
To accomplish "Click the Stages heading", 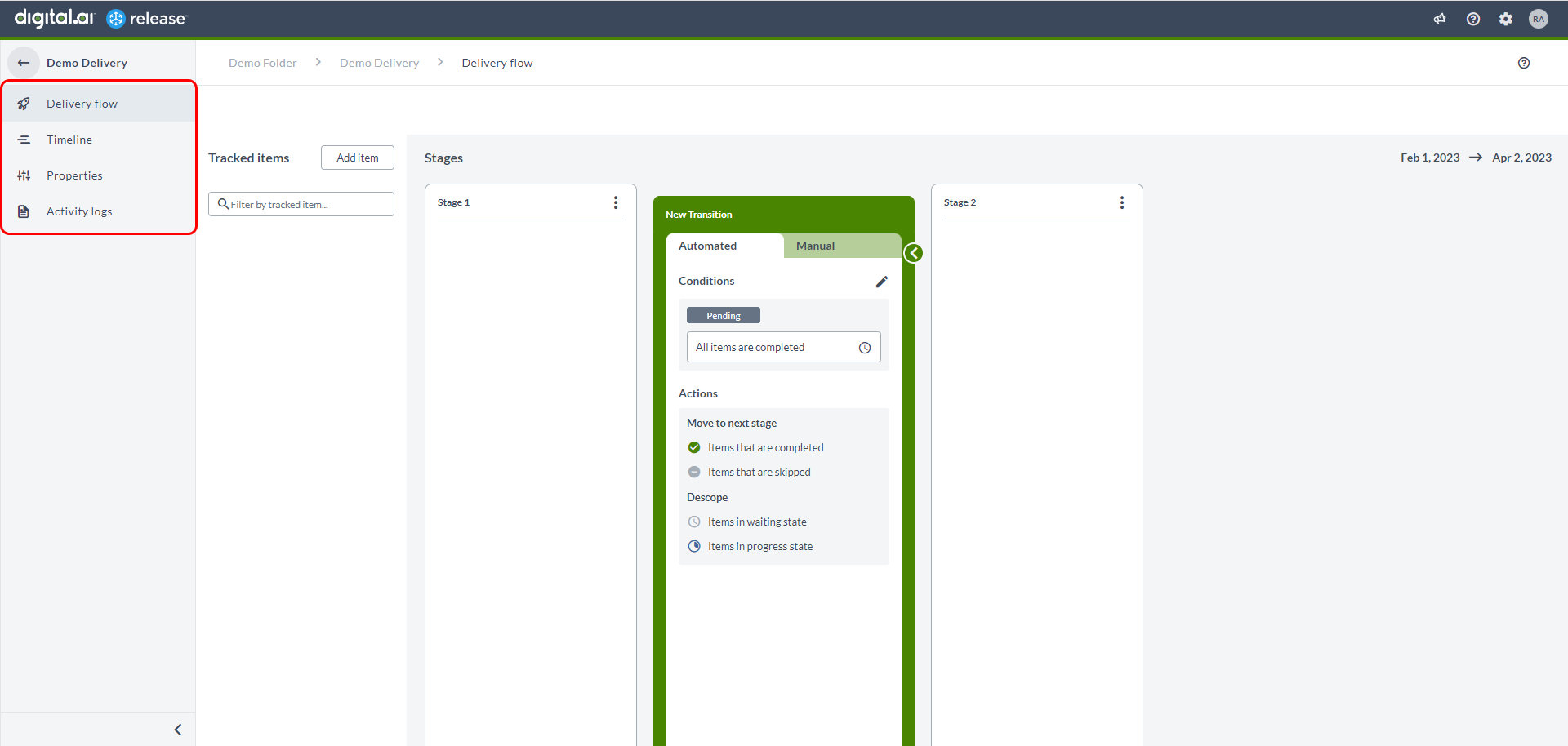I will [443, 158].
